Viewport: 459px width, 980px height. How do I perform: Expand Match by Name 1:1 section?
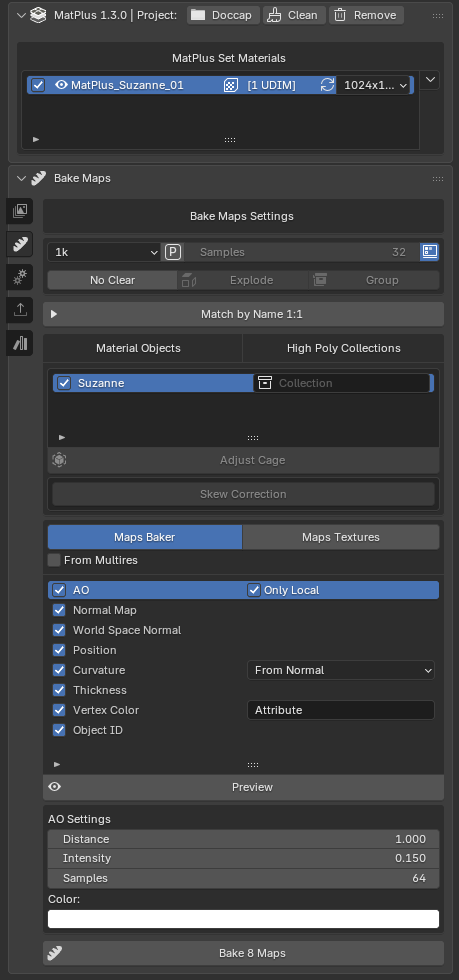(243, 314)
